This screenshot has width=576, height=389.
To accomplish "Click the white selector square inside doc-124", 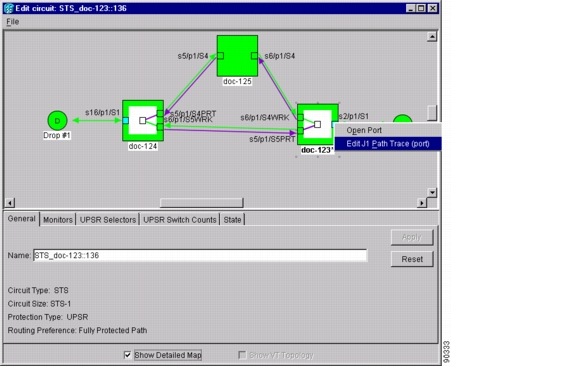I will pyautogui.click(x=143, y=120).
